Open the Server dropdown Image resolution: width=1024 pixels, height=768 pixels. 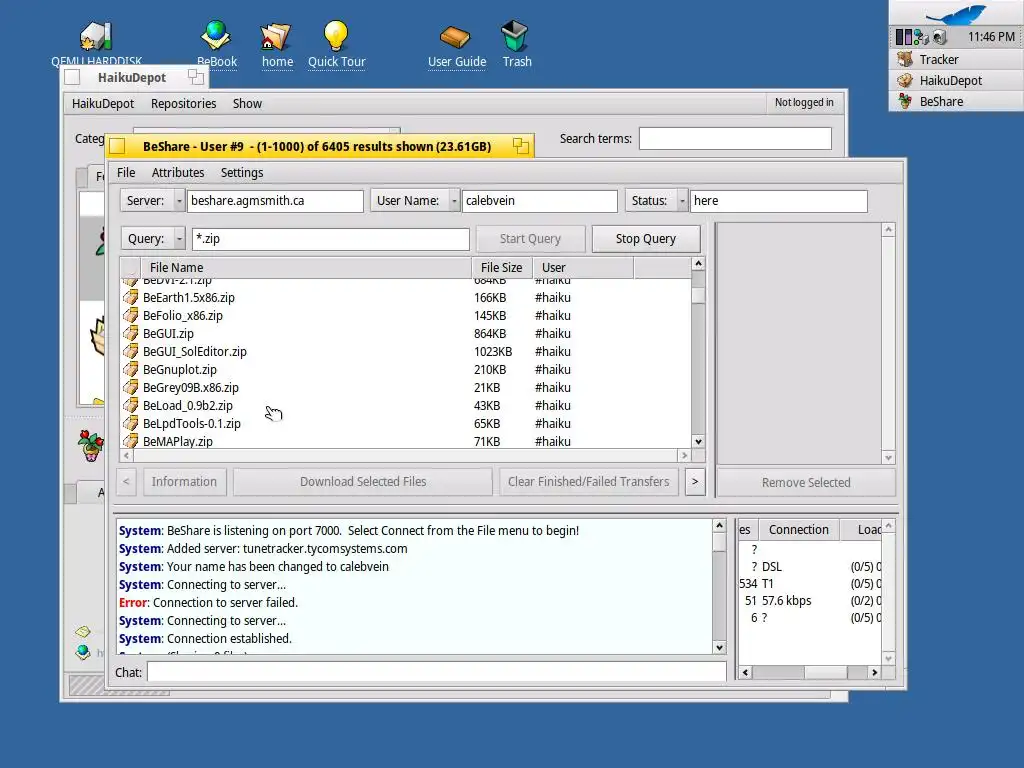point(179,201)
